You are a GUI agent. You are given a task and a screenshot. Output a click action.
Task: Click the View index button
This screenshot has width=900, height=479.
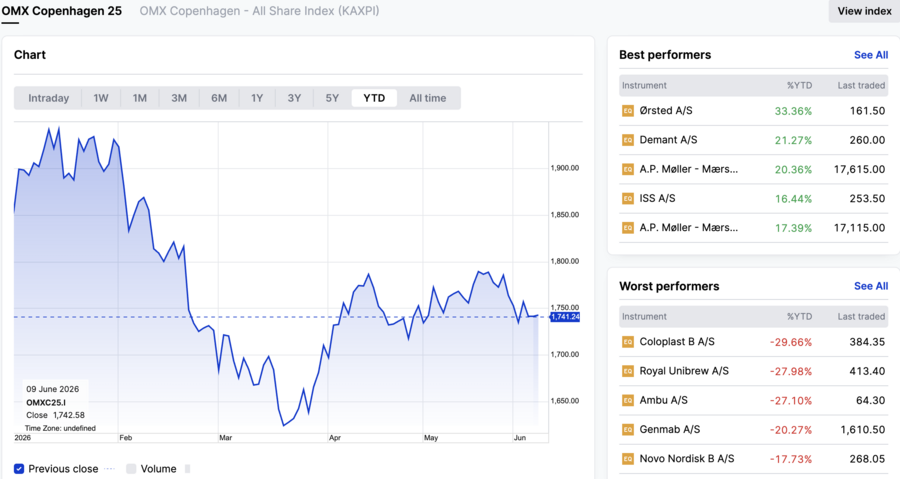(864, 11)
